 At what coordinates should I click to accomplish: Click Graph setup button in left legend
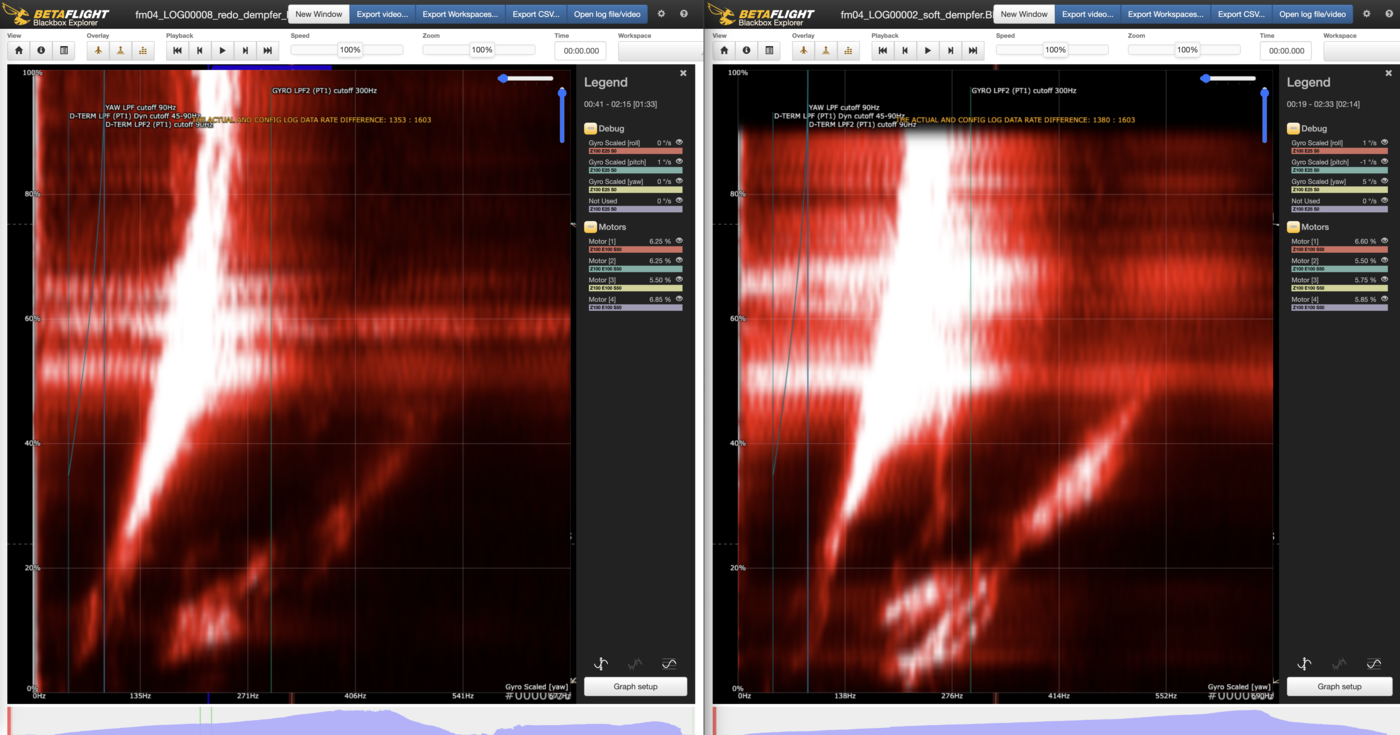point(635,687)
